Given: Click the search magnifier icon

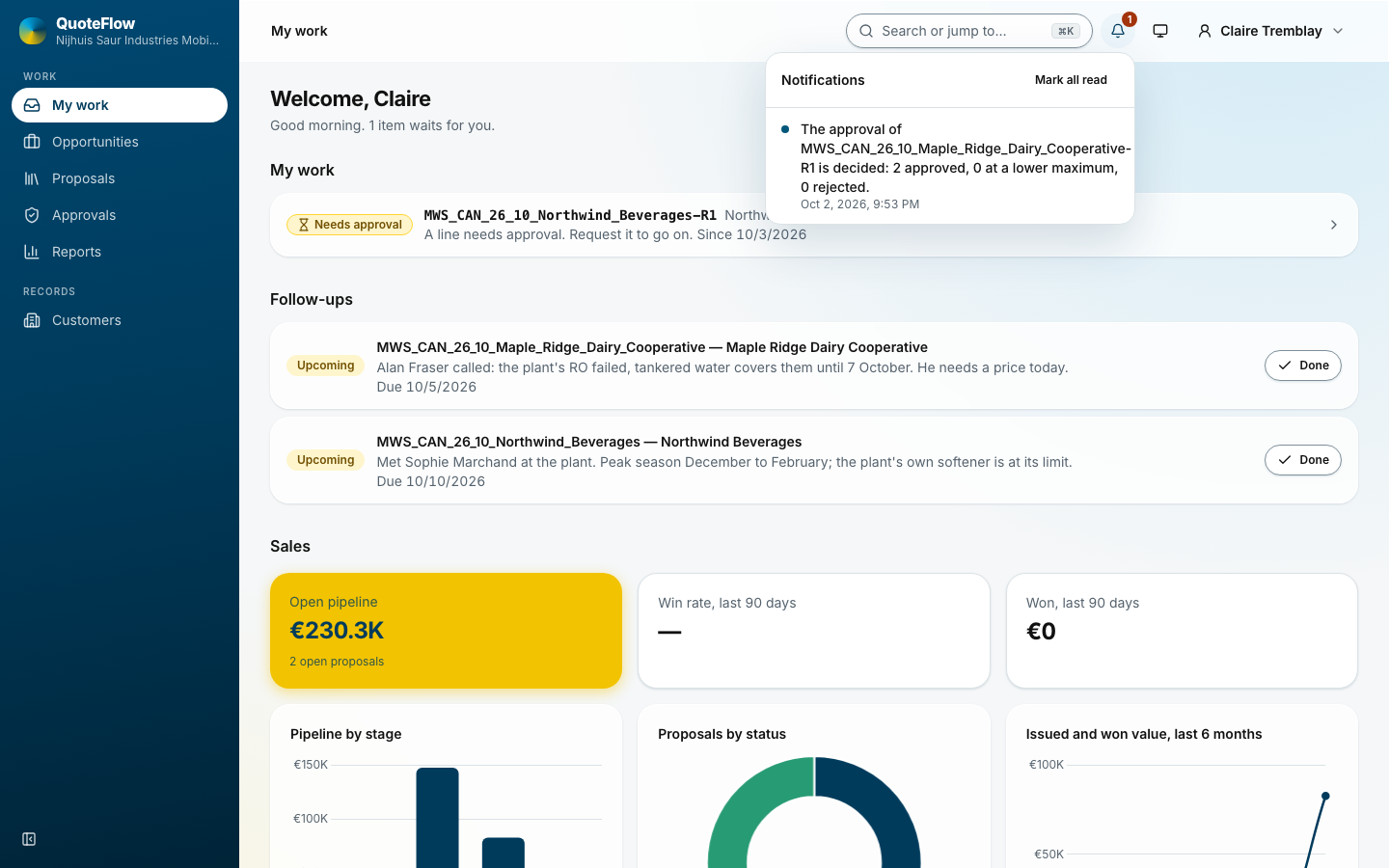Looking at the screenshot, I should tap(866, 31).
